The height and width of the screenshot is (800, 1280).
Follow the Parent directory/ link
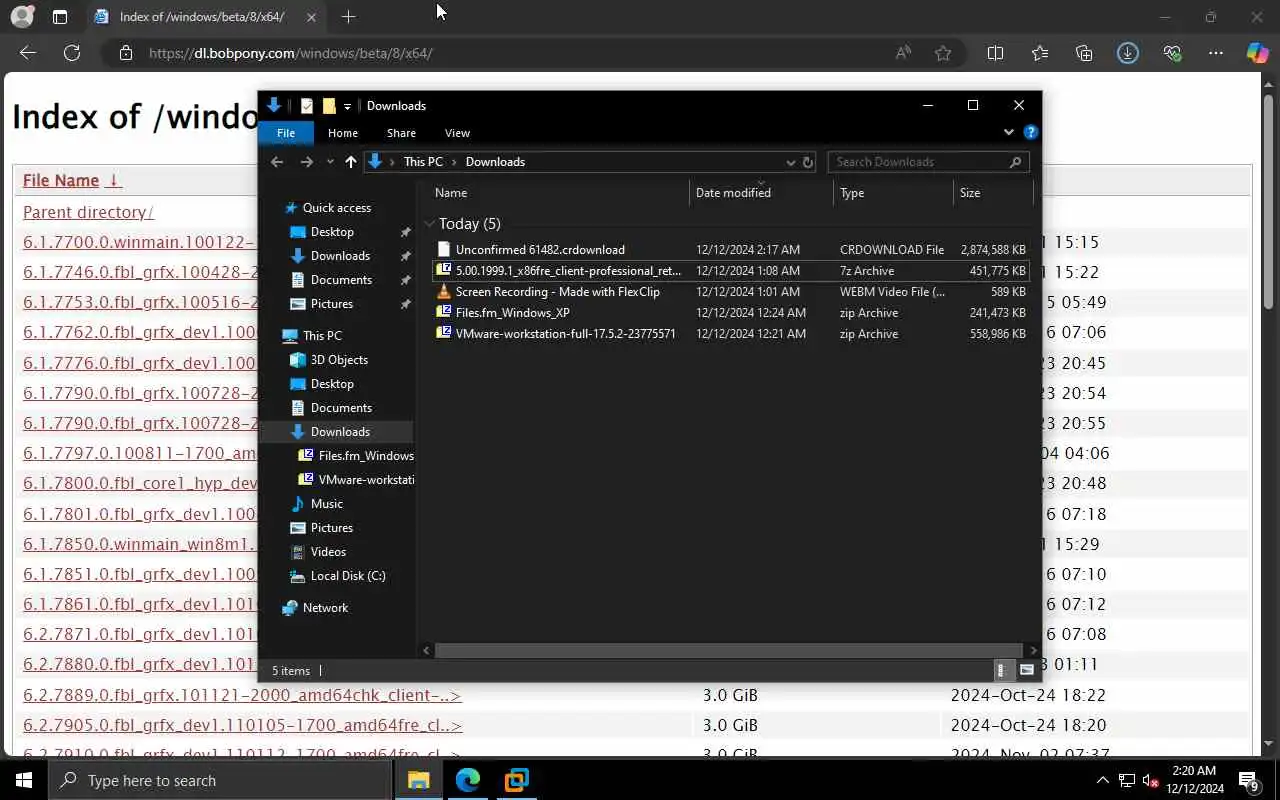point(88,212)
